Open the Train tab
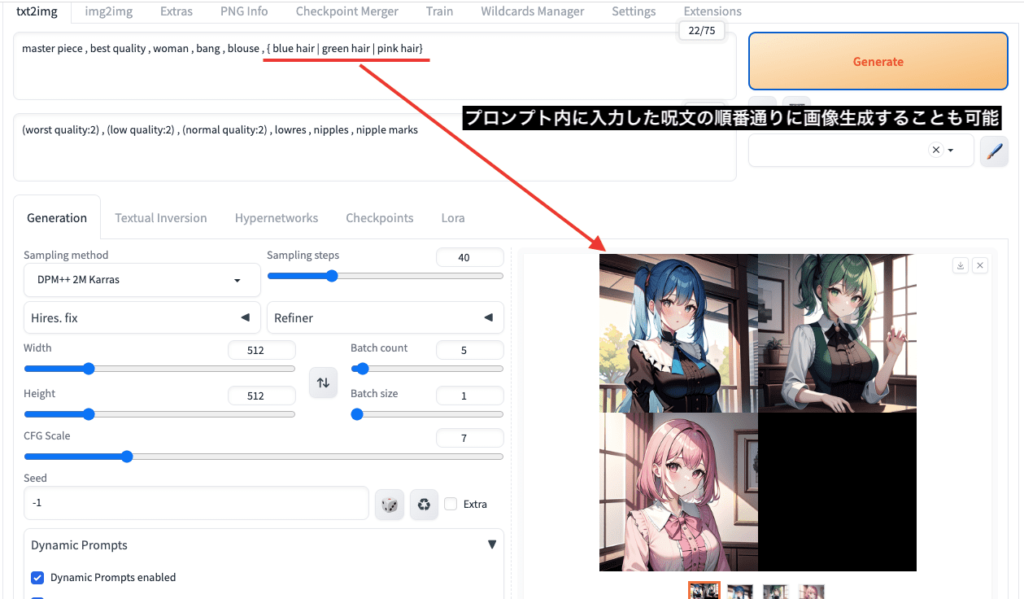 [440, 11]
